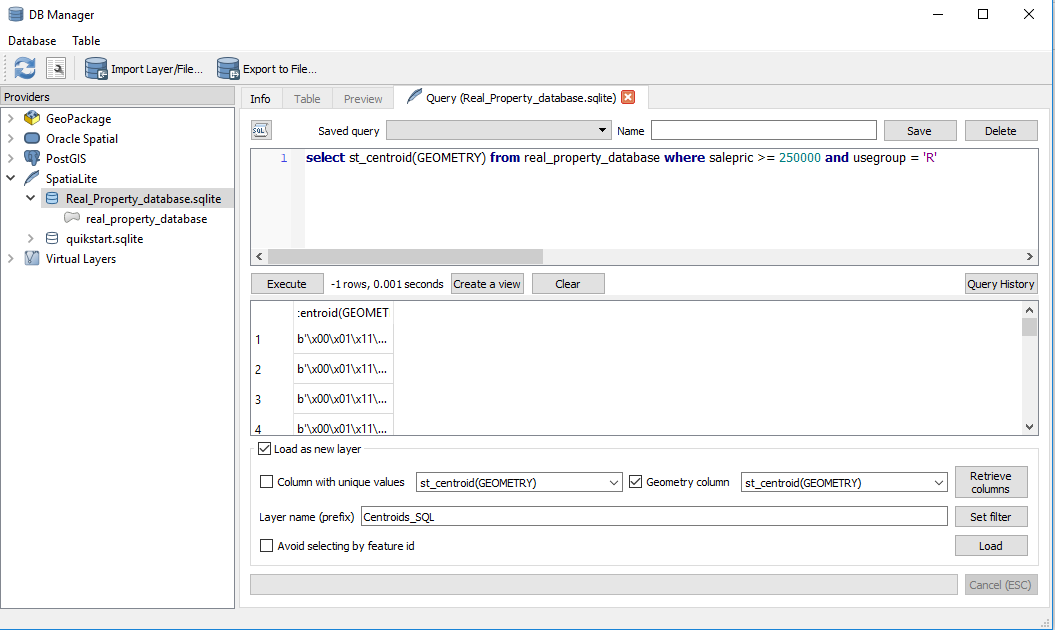This screenshot has height=630, width=1055.
Task: Click the Export to File icon
Action: pos(228,69)
